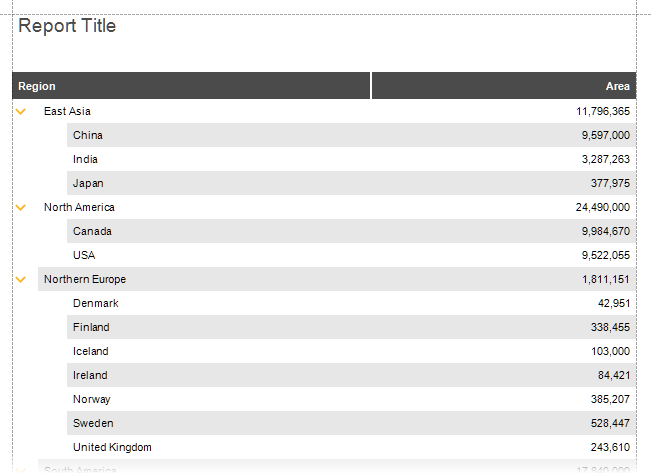
Task: Select the China row
Action: (x=351, y=135)
